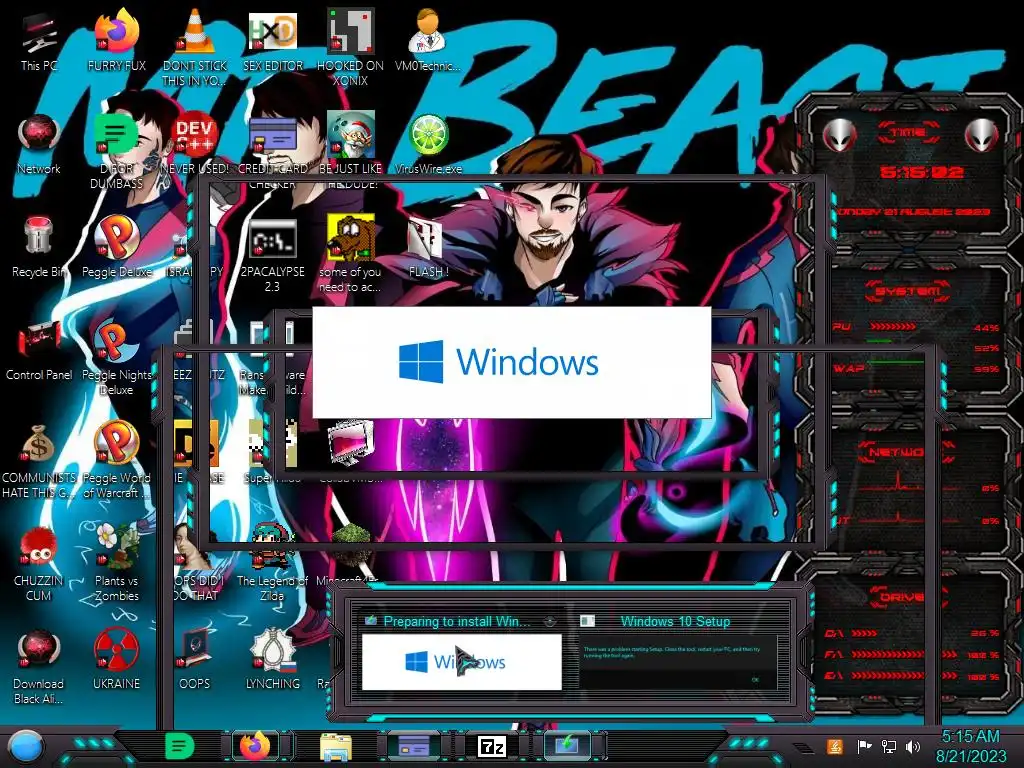The image size is (1024, 768).
Task: Select the UKRAINE radiation icon
Action: pyautogui.click(x=116, y=658)
